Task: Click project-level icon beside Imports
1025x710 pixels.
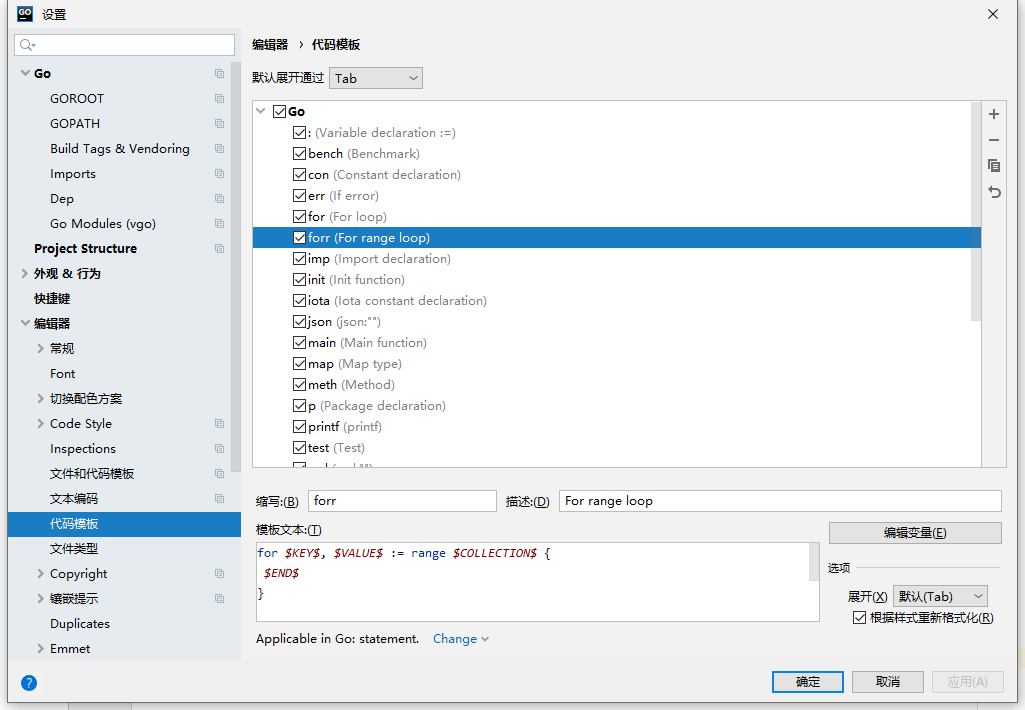Action: coord(220,174)
